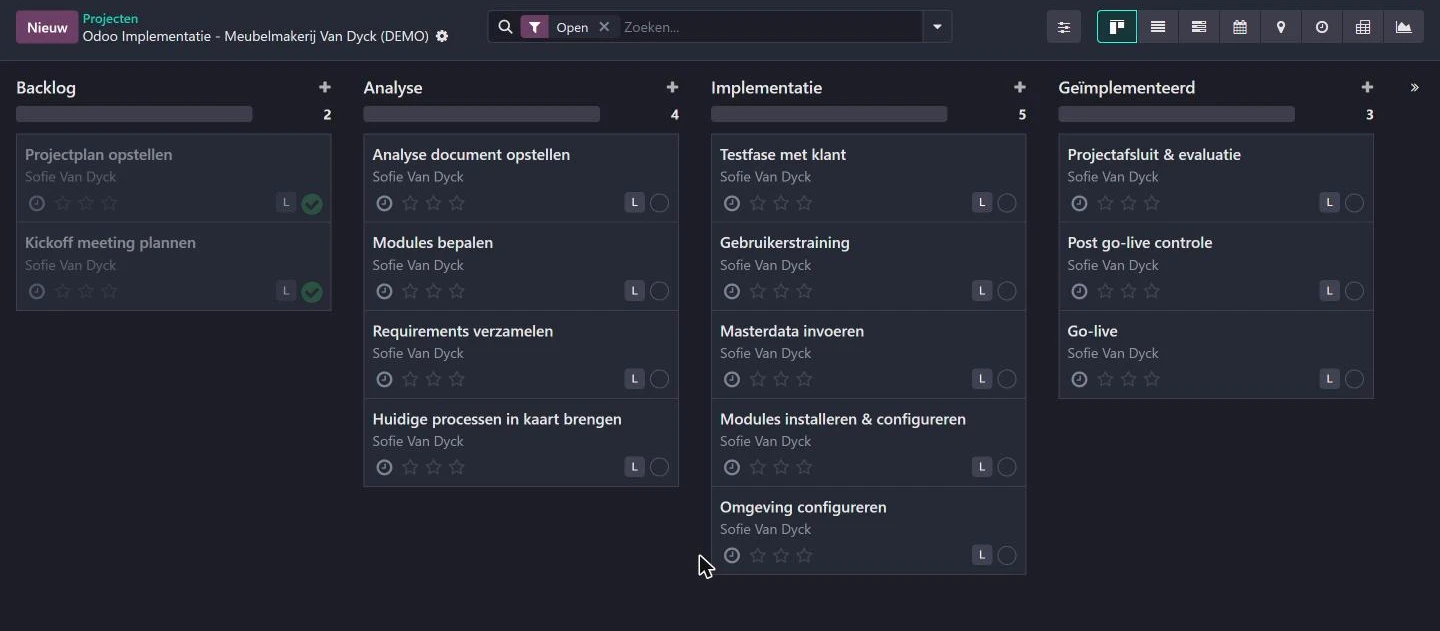
Task: Open project settings gear icon
Action: coord(442,36)
